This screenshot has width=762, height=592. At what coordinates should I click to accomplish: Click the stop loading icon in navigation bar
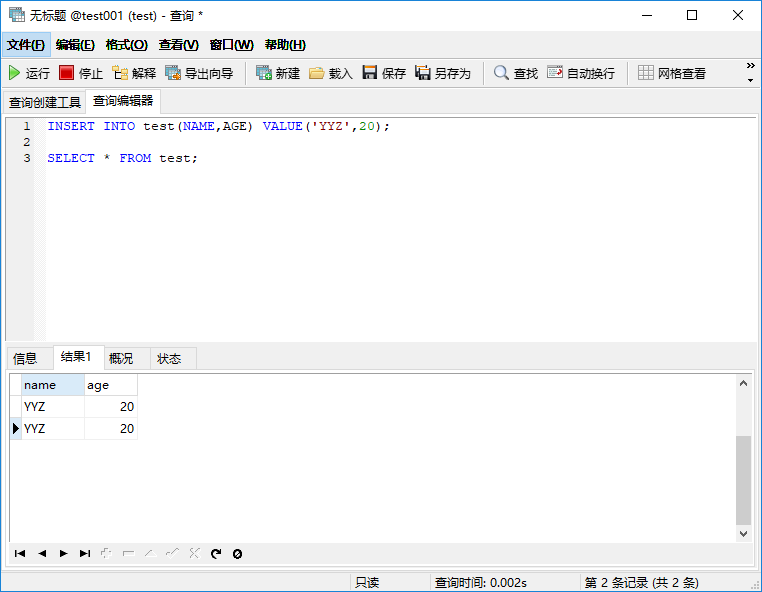[237, 554]
